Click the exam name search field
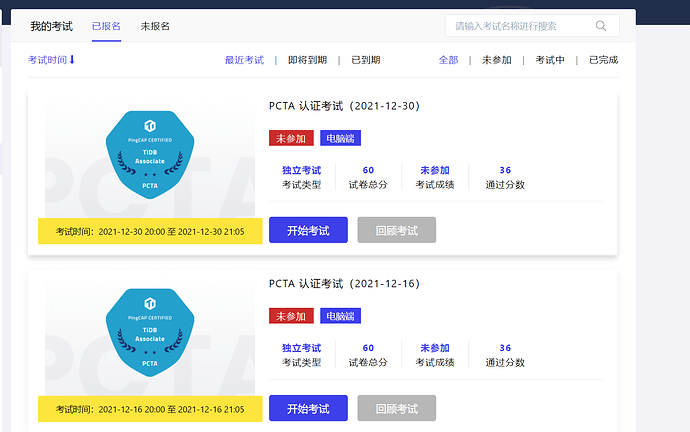Image resolution: width=690 pixels, height=432 pixels. [532, 26]
